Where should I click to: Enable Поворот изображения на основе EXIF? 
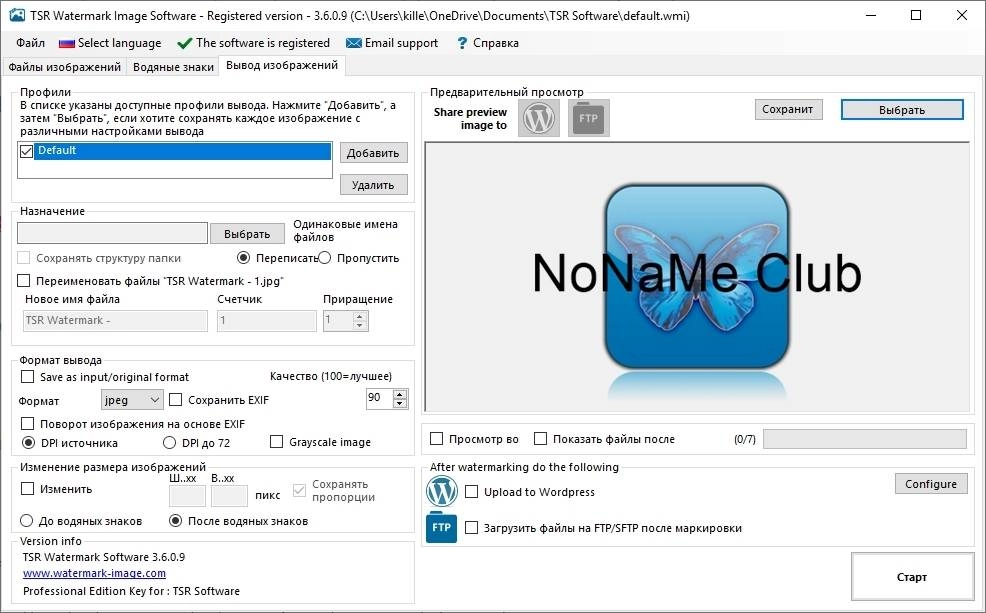[x=28, y=423]
